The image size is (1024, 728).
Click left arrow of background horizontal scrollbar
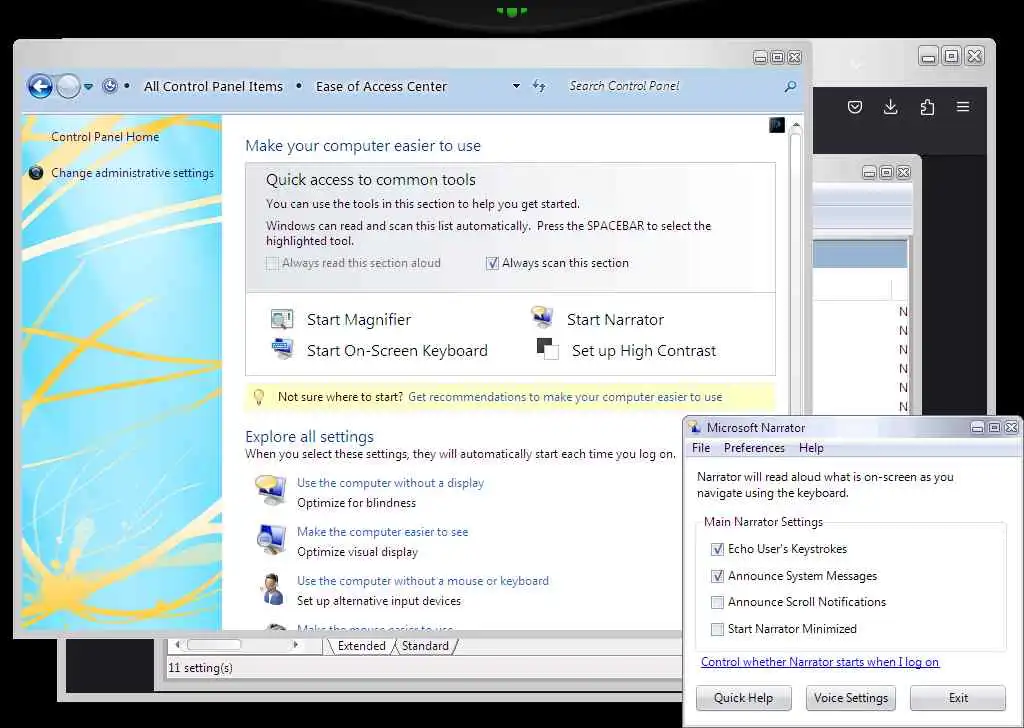[177, 644]
